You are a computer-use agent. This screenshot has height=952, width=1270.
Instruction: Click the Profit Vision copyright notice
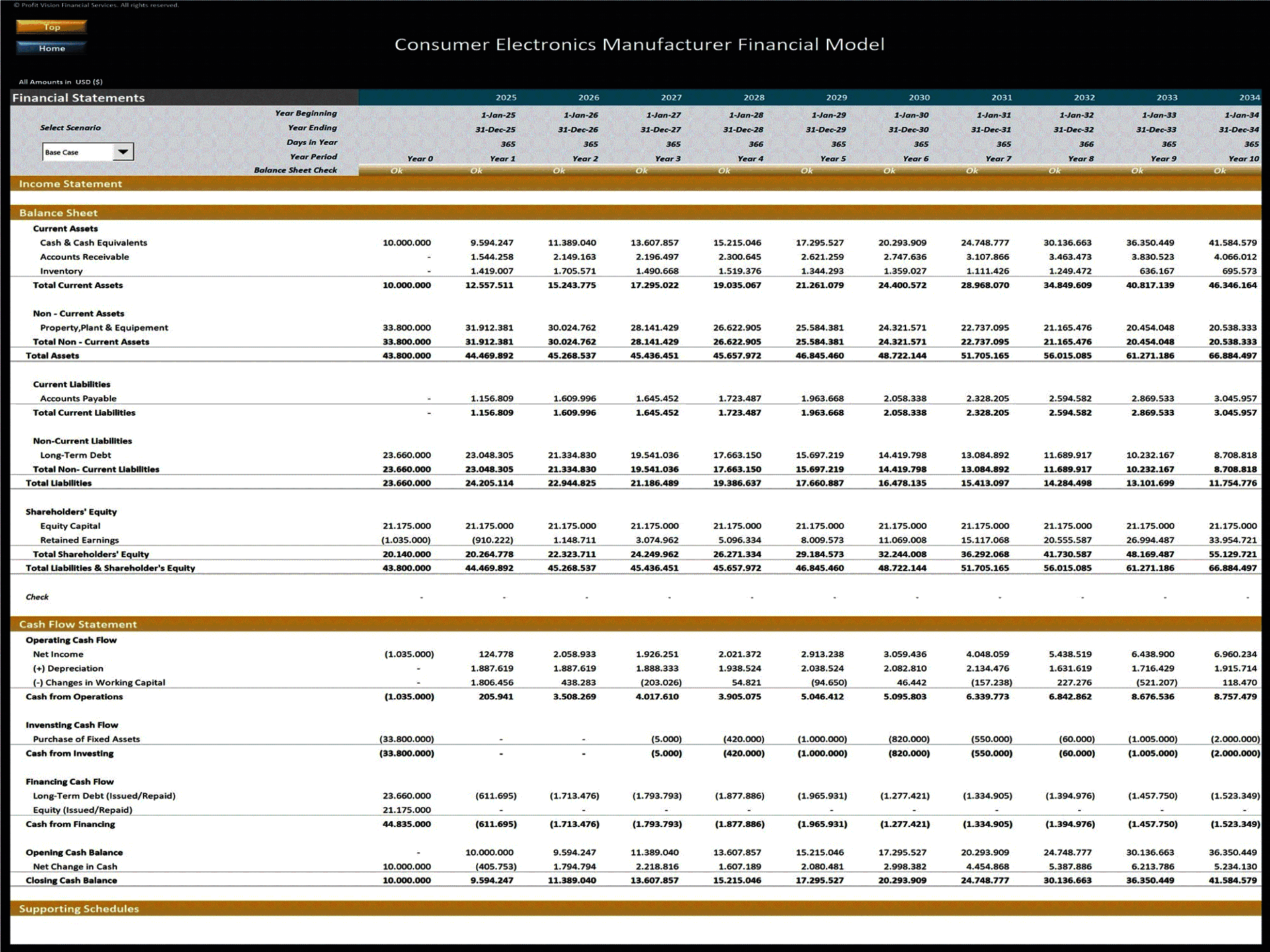[x=98, y=5]
